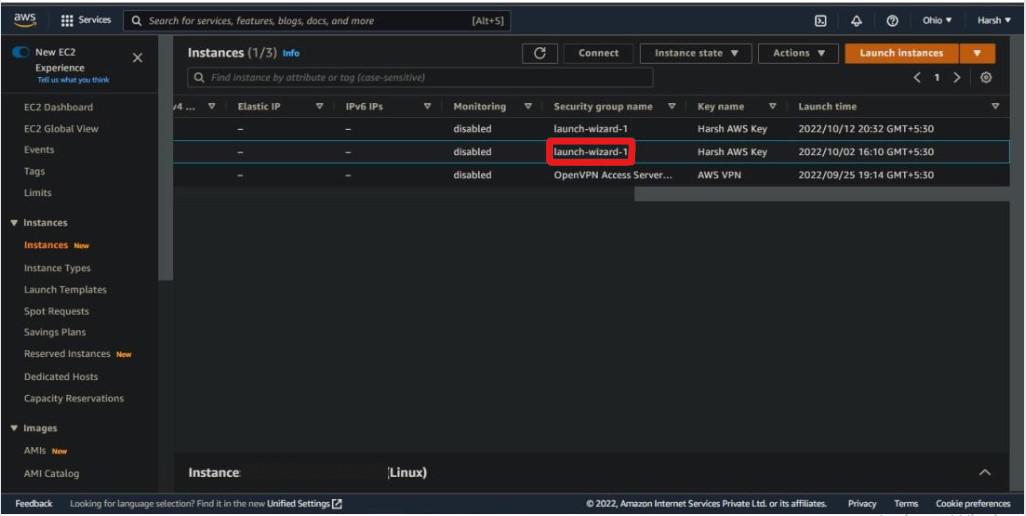Open the Ohio region dropdown
1026x516 pixels.
pyautogui.click(x=937, y=20)
